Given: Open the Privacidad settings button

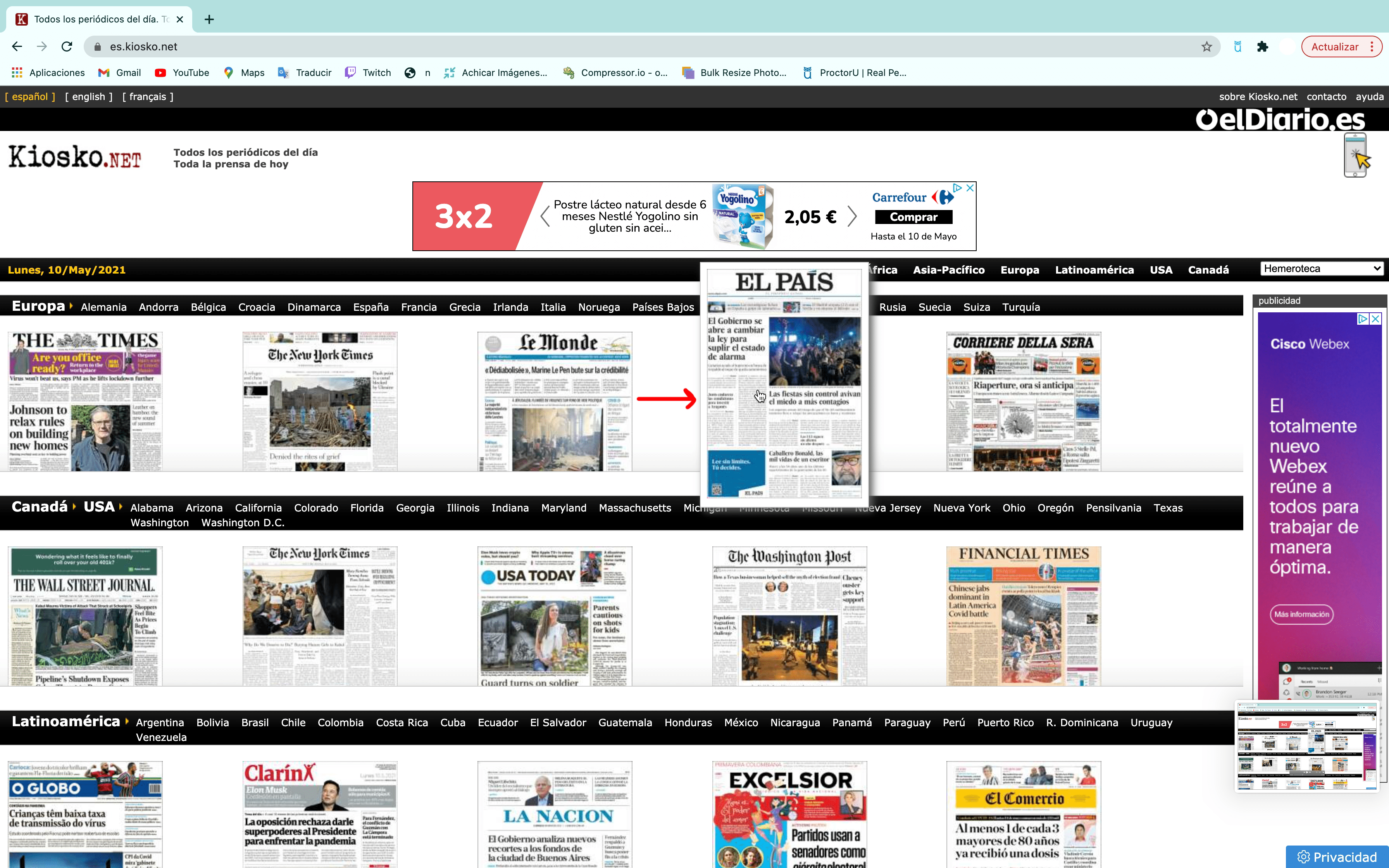Looking at the screenshot, I should [1337, 856].
